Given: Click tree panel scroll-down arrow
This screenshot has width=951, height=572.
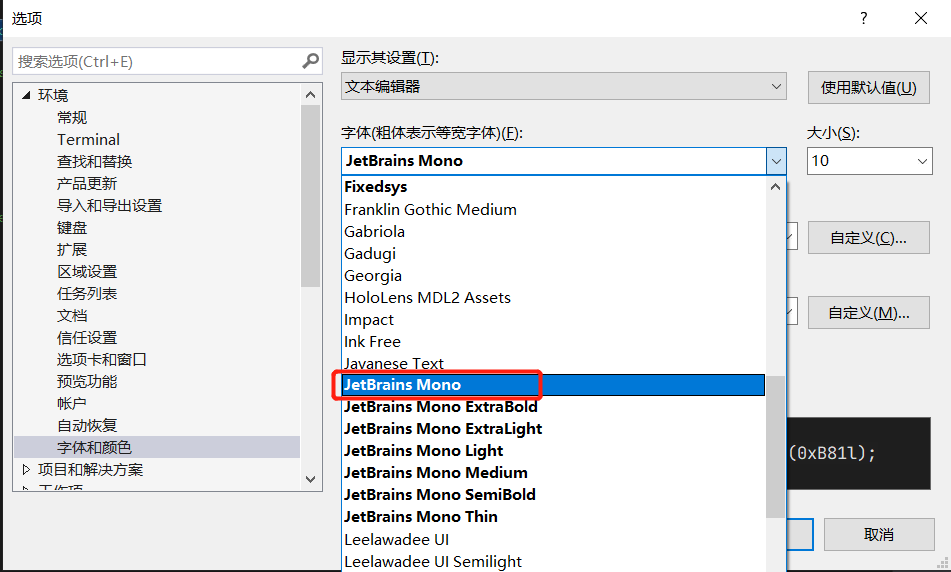Looking at the screenshot, I should 311,479.
